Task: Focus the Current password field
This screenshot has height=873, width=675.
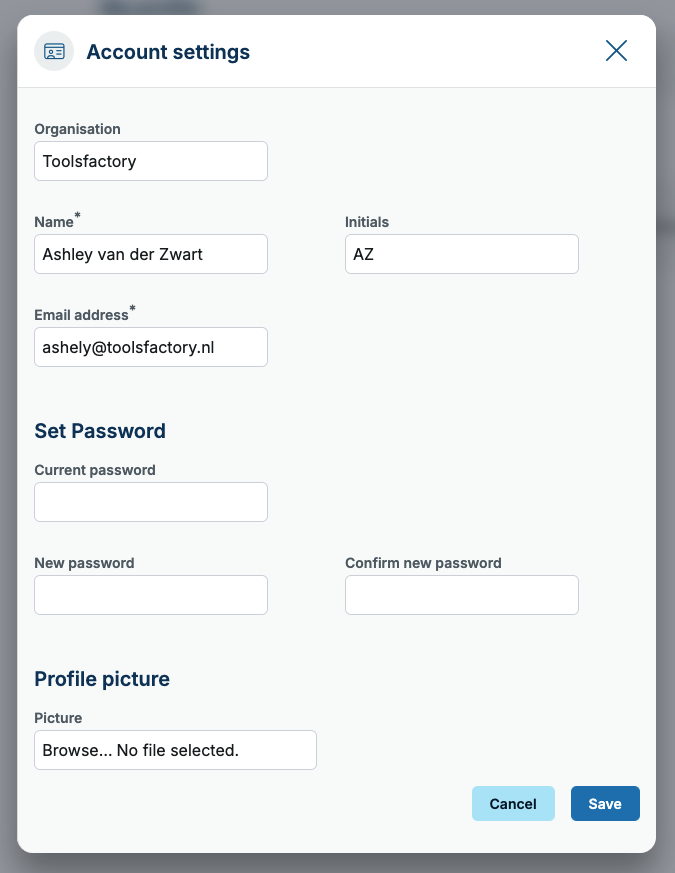Action: [151, 502]
